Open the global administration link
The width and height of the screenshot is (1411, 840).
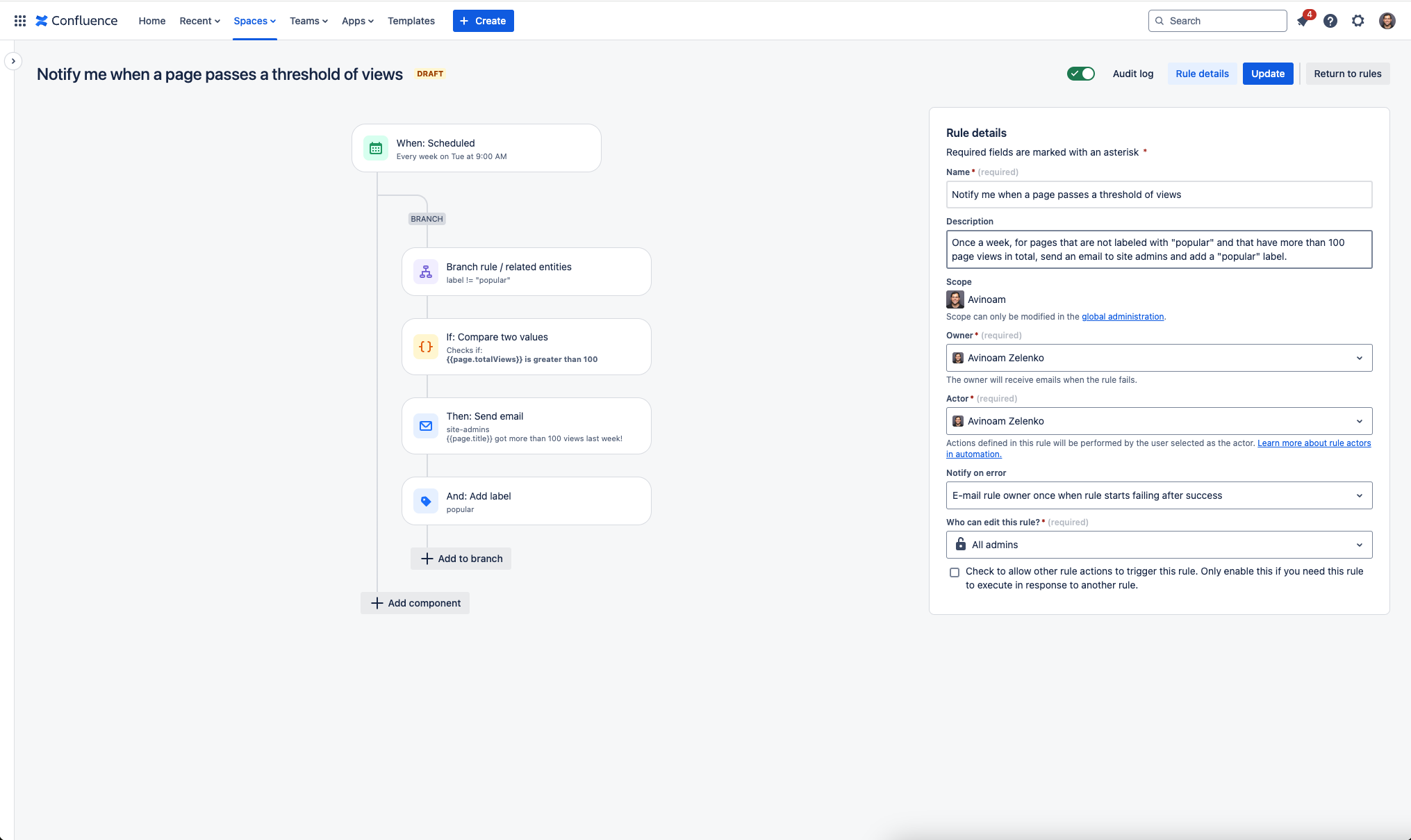pyautogui.click(x=1123, y=317)
